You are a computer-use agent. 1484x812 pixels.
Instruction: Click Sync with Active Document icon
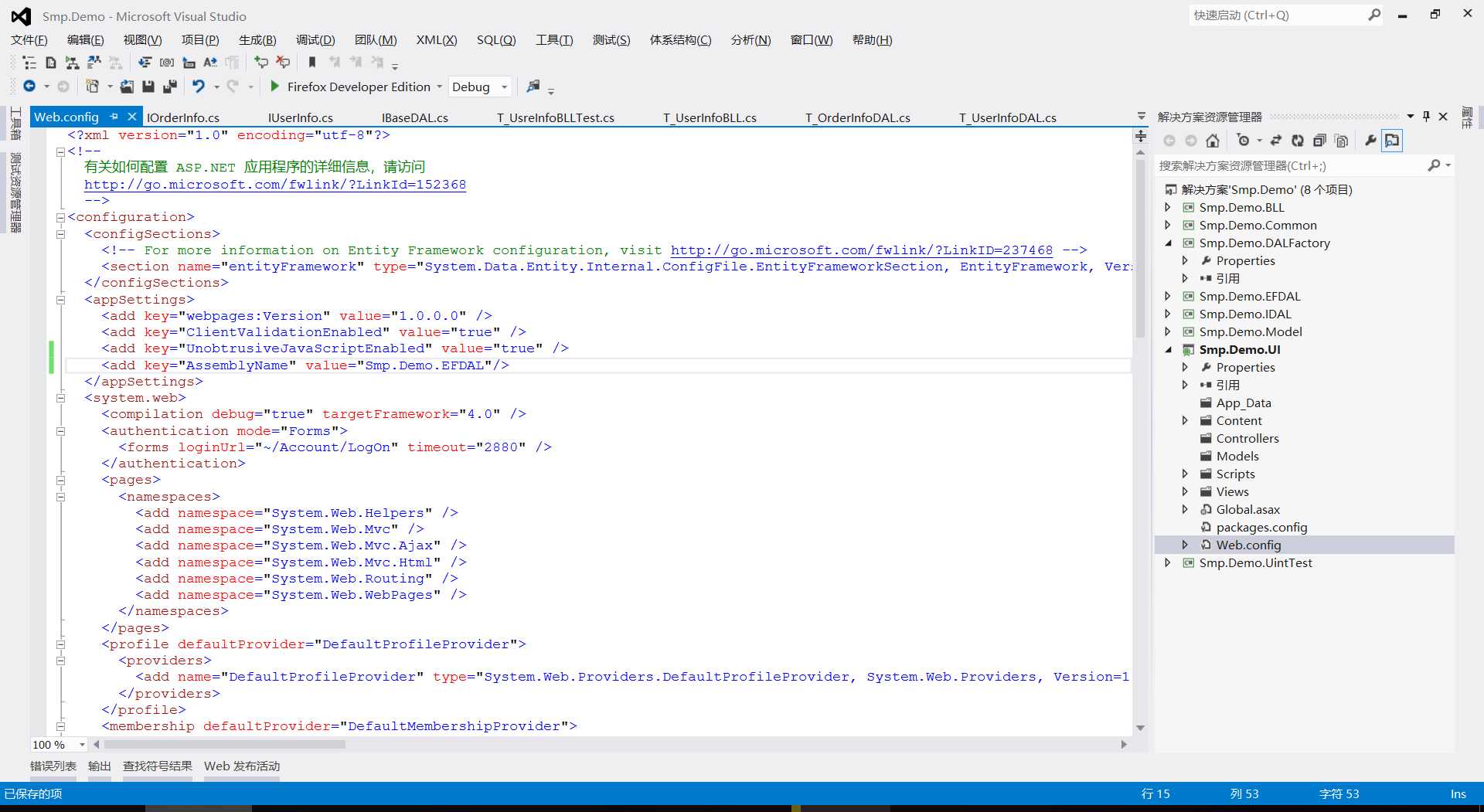(1276, 141)
